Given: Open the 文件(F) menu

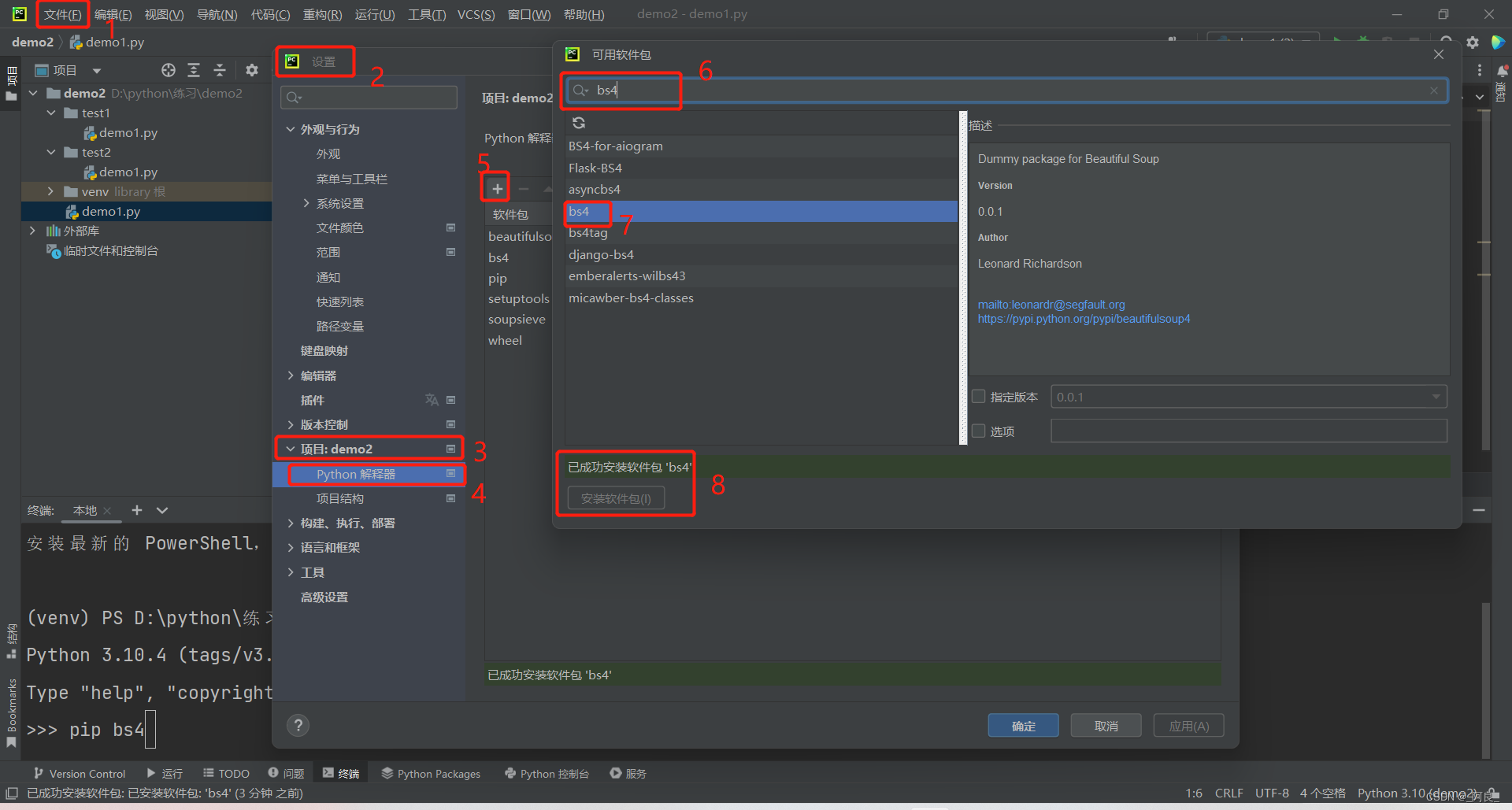Looking at the screenshot, I should click(62, 14).
